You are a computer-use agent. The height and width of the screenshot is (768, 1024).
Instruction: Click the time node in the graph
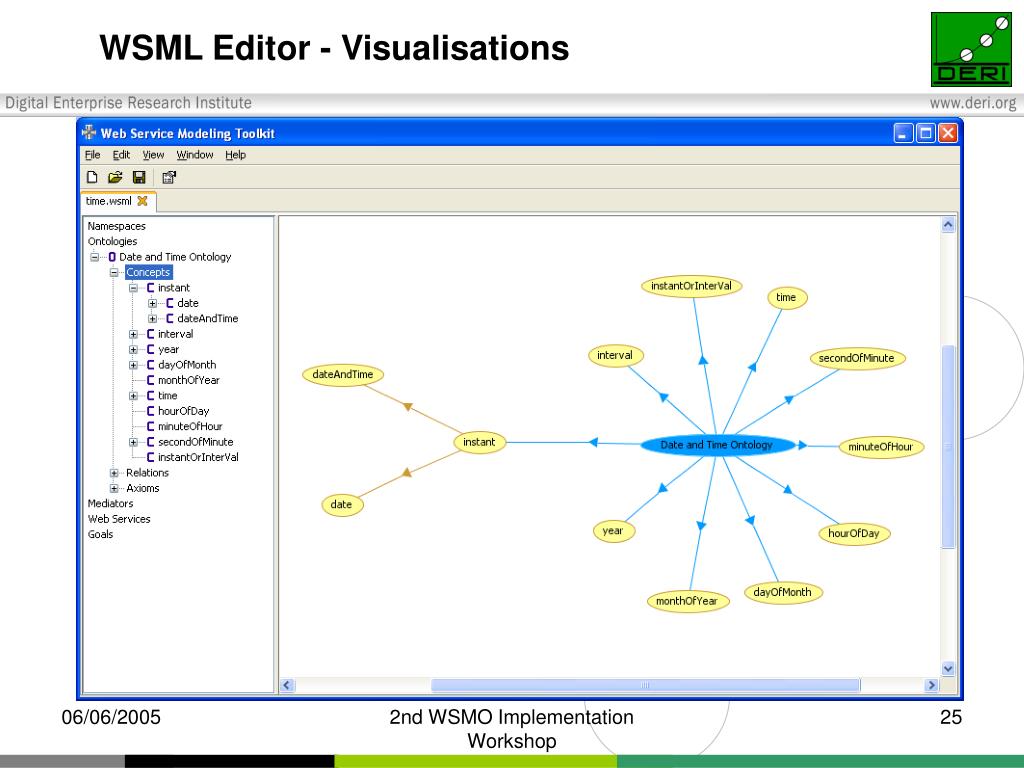[x=786, y=298]
